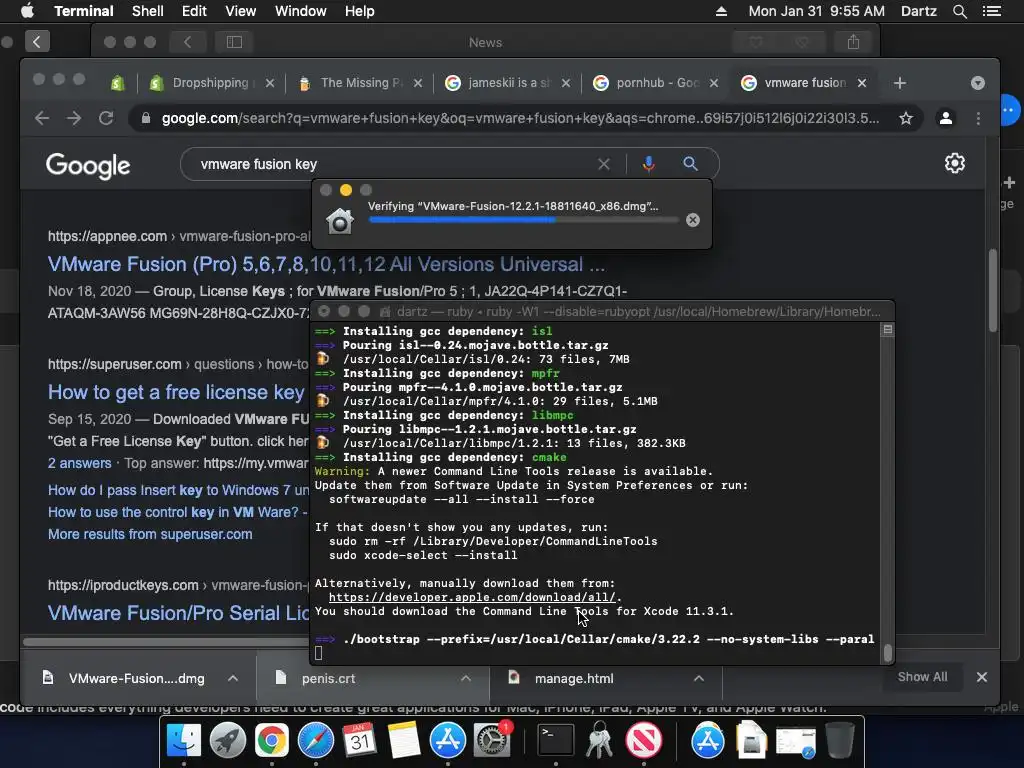Open Notes from the Dock
The width and height of the screenshot is (1024, 768).
pyautogui.click(x=404, y=741)
